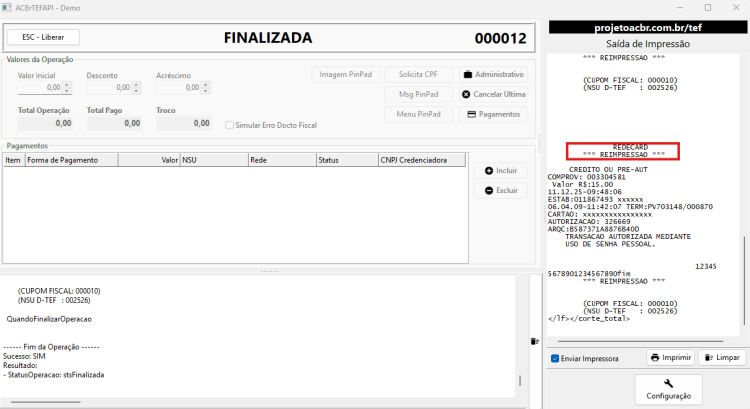
Task: Click the Total Operação value field
Action: [x=45, y=123]
